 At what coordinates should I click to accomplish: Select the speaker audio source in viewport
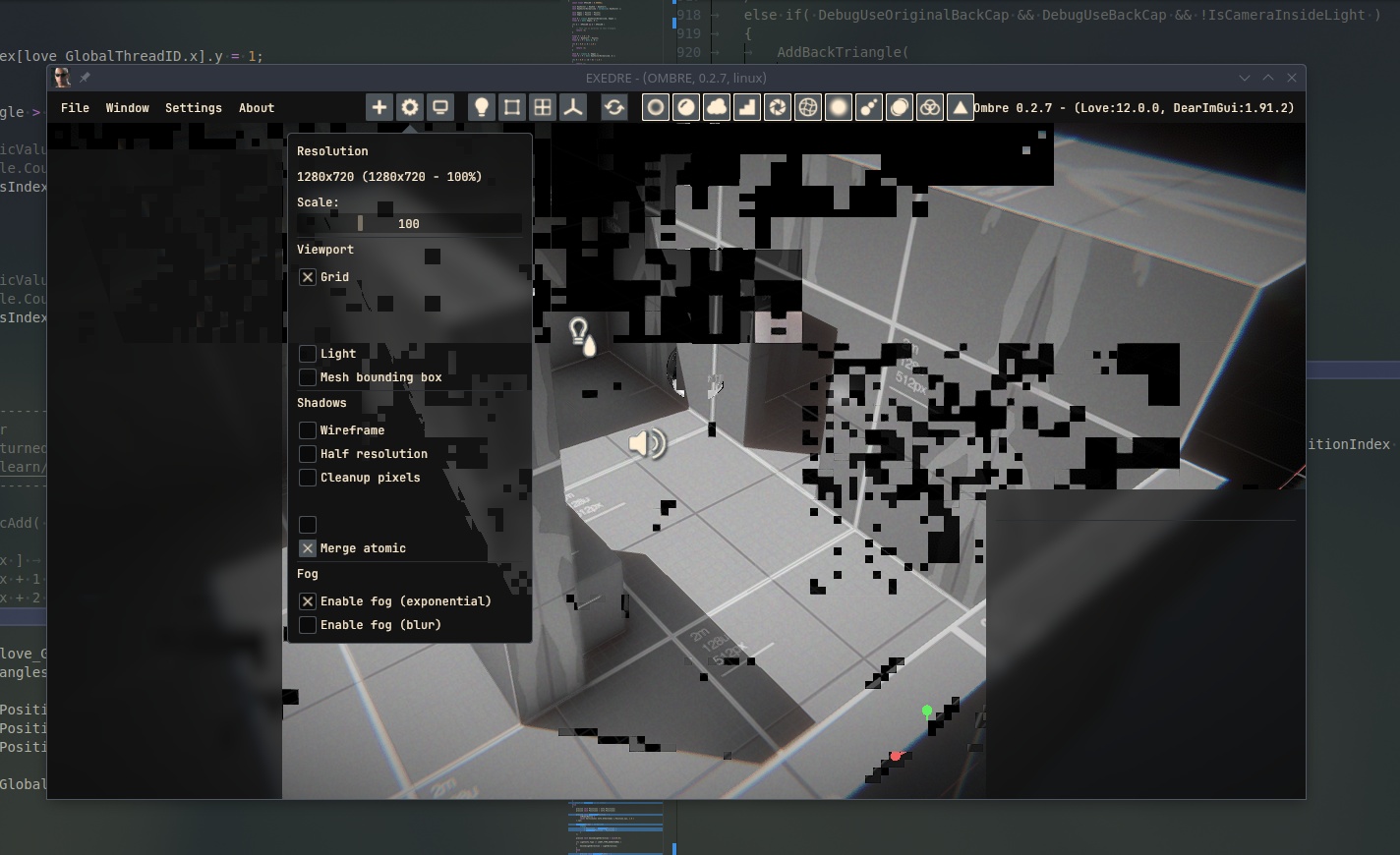pyautogui.click(x=646, y=444)
